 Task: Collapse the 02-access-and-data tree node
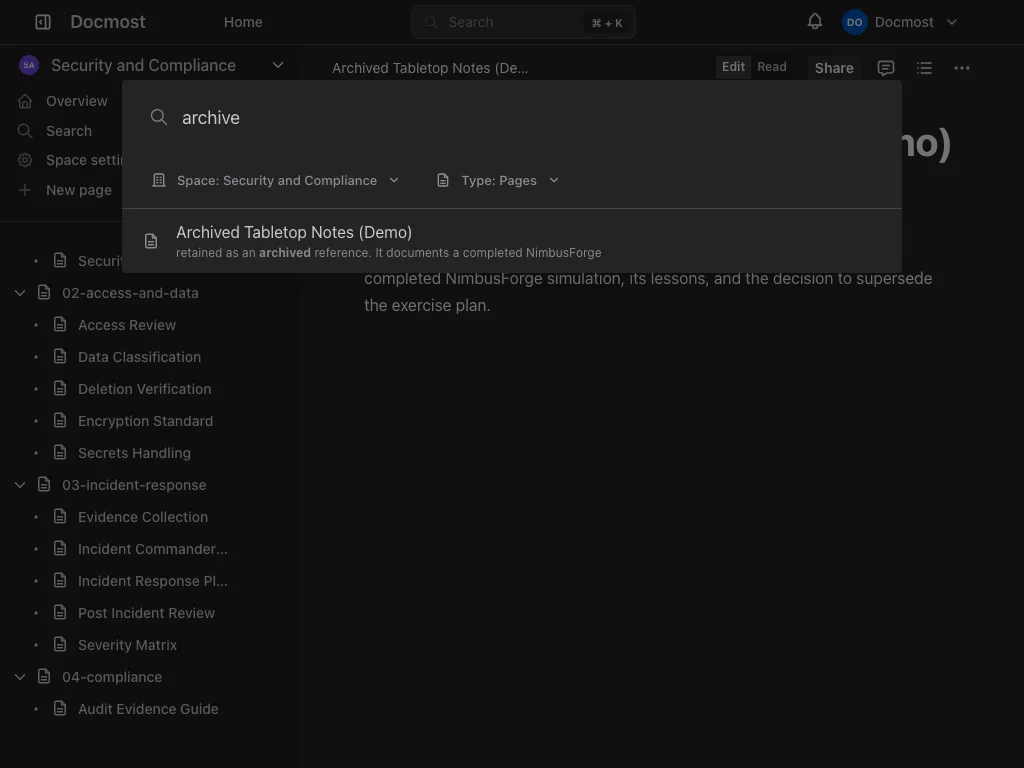pyautogui.click(x=20, y=293)
